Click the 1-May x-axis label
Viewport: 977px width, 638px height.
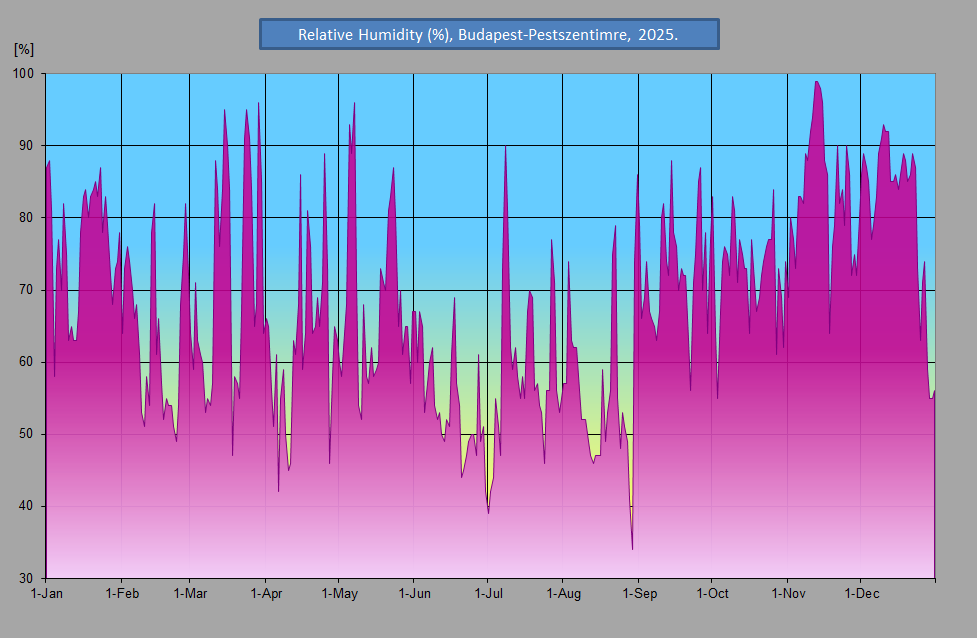tap(340, 593)
